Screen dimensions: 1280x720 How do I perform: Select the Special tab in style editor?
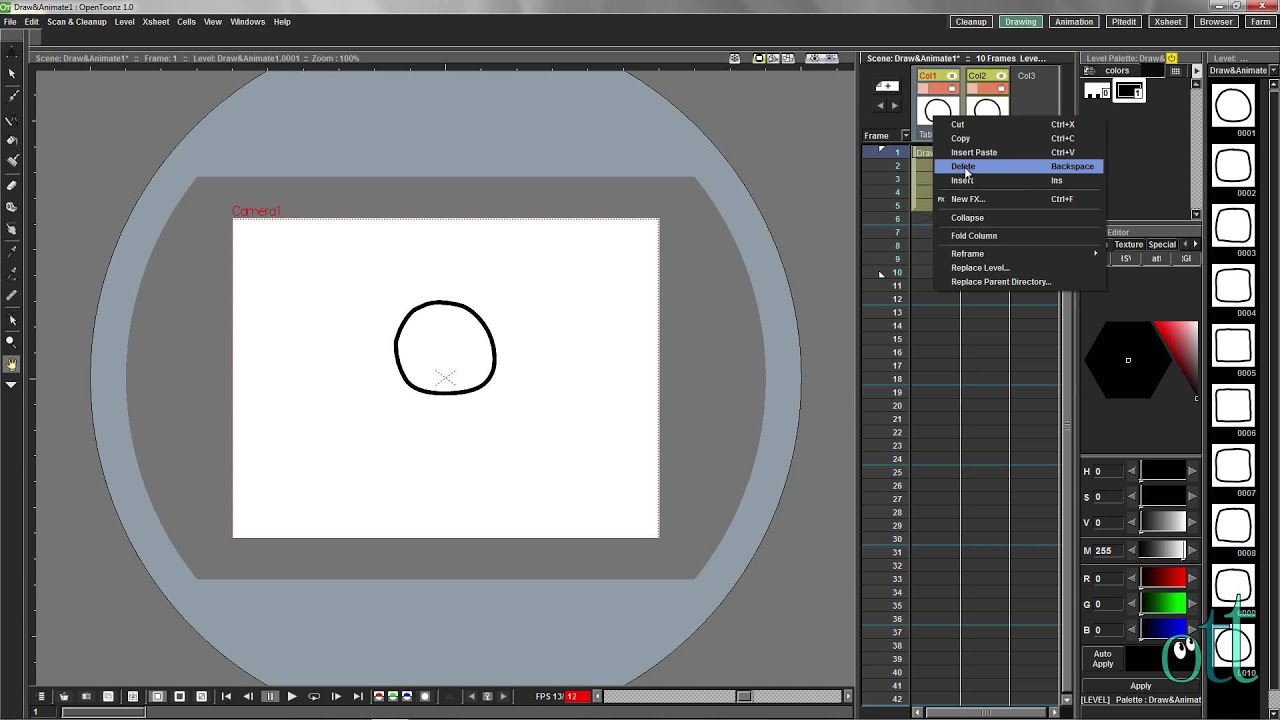point(1162,245)
